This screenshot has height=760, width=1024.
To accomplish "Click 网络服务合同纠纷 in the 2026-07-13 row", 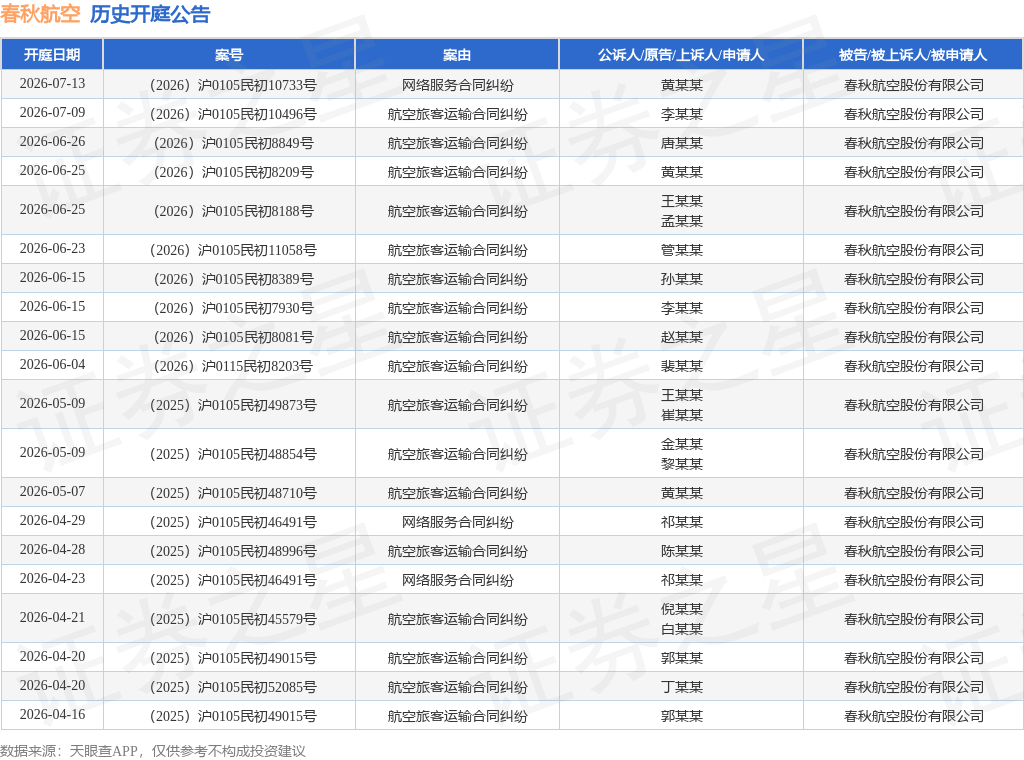I will click(x=457, y=86).
